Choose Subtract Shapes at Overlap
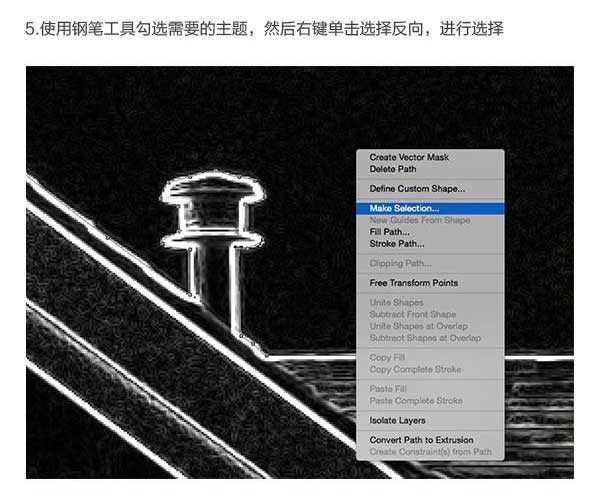 click(425, 338)
